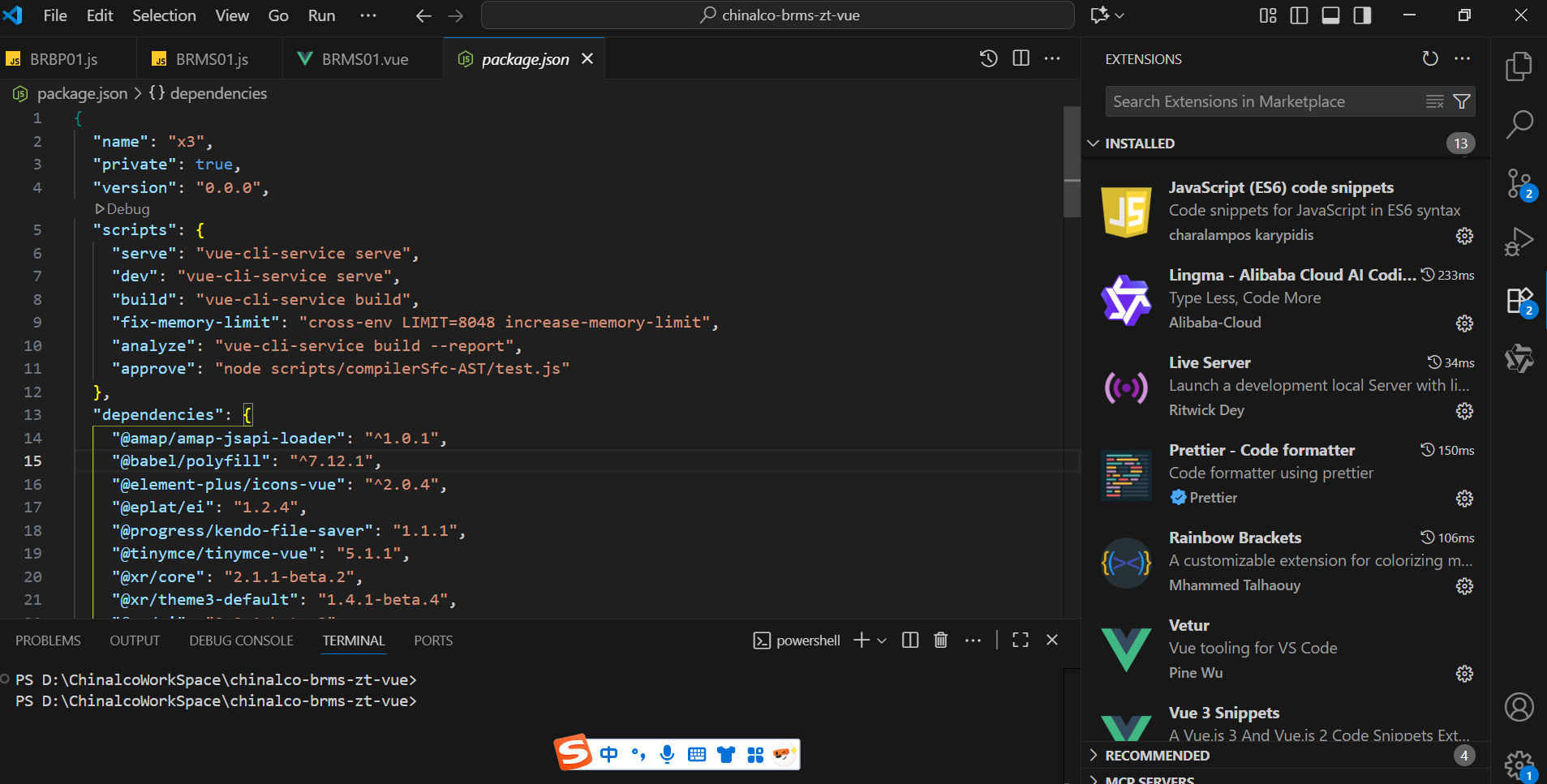The image size is (1547, 784).
Task: Open the Run and Debug view
Action: [x=1519, y=242]
